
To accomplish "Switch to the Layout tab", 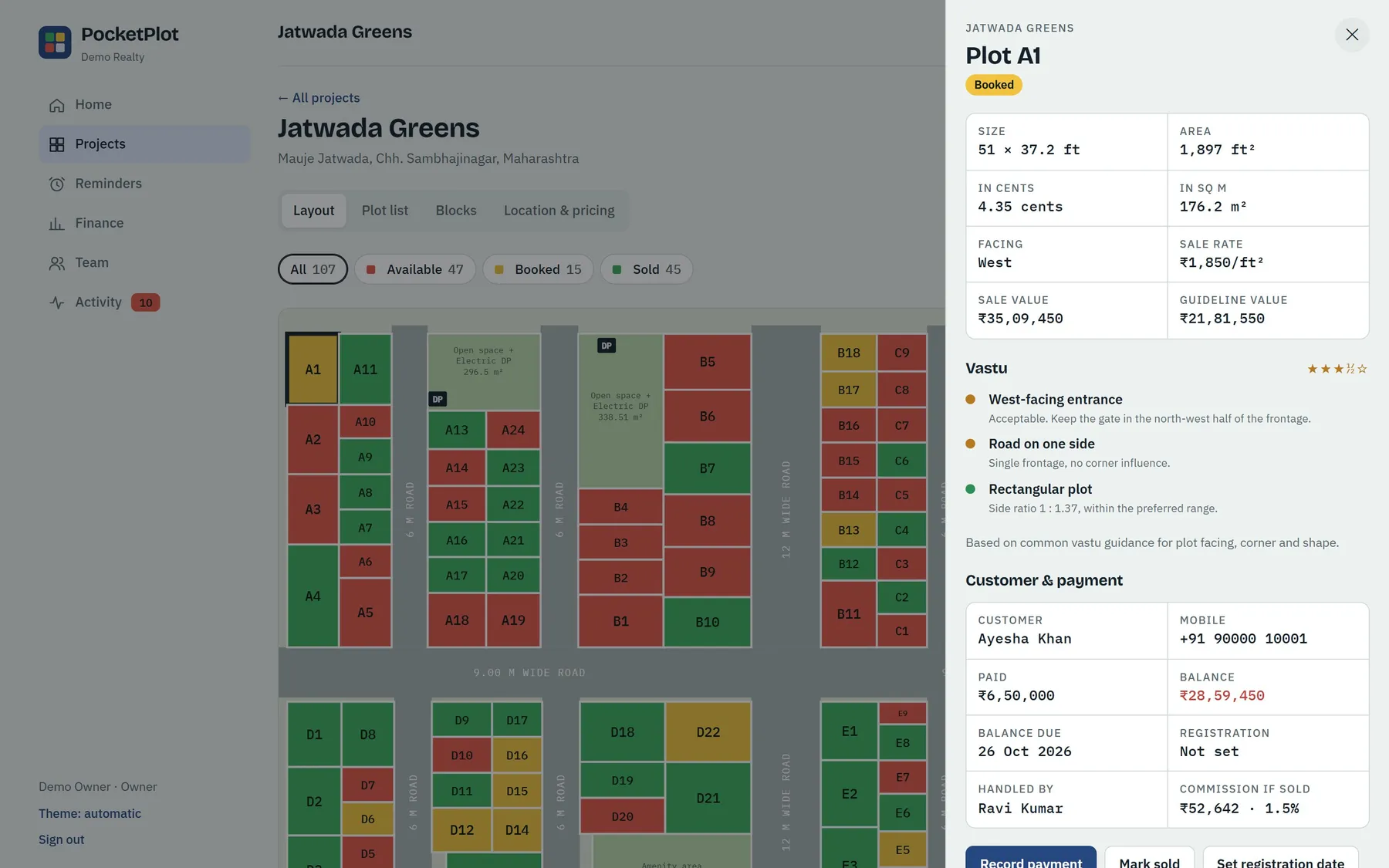I will tap(313, 211).
